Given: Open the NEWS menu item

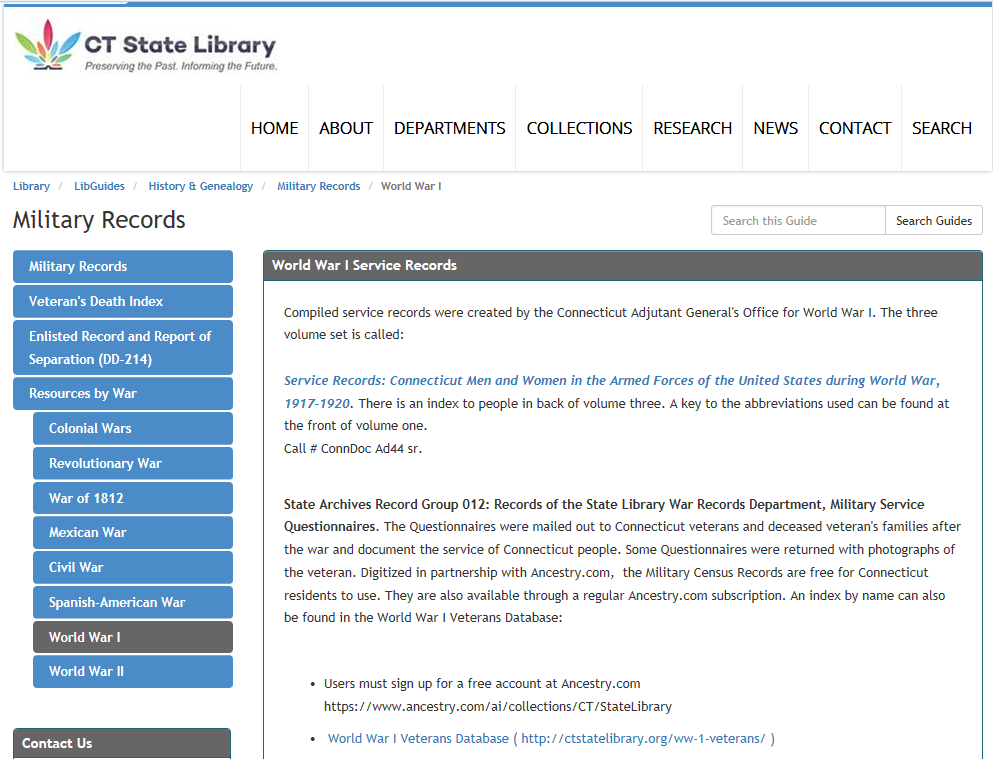Looking at the screenshot, I should pos(775,128).
